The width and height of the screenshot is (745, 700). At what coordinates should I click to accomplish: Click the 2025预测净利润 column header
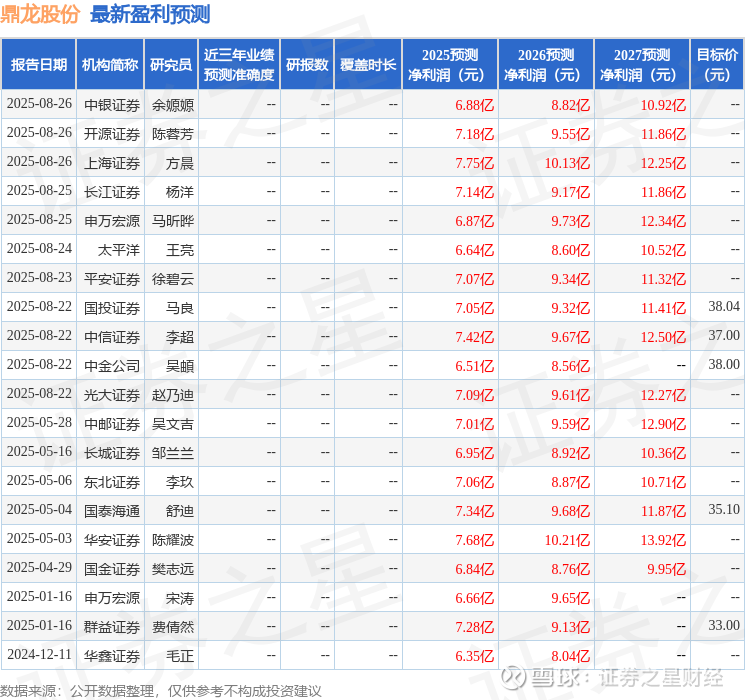pyautogui.click(x=450, y=65)
